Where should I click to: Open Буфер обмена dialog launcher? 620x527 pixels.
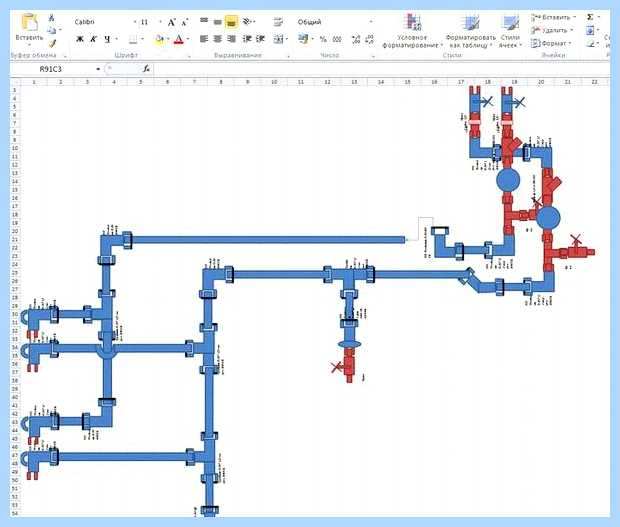tap(64, 56)
